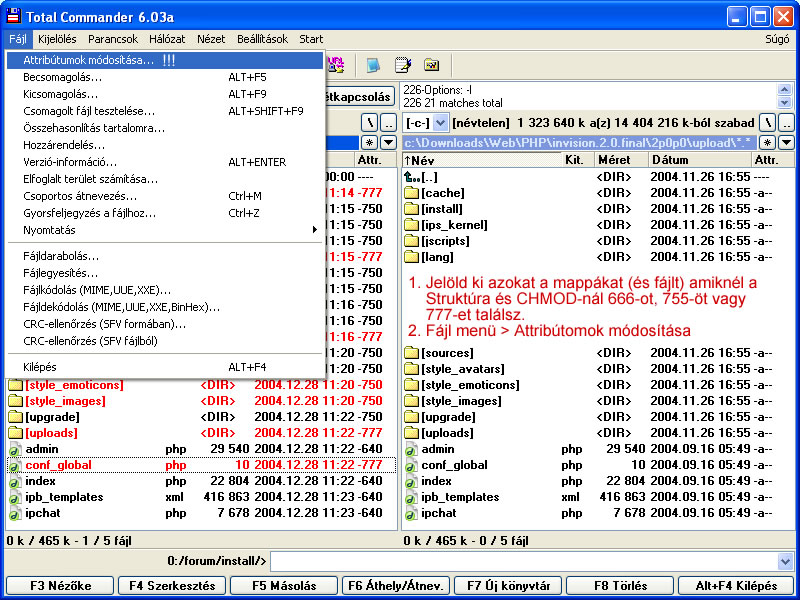The width and height of the screenshot is (800, 600).
Task: Click the yellow toolbar icon beside the notepad
Action: click(x=432, y=65)
